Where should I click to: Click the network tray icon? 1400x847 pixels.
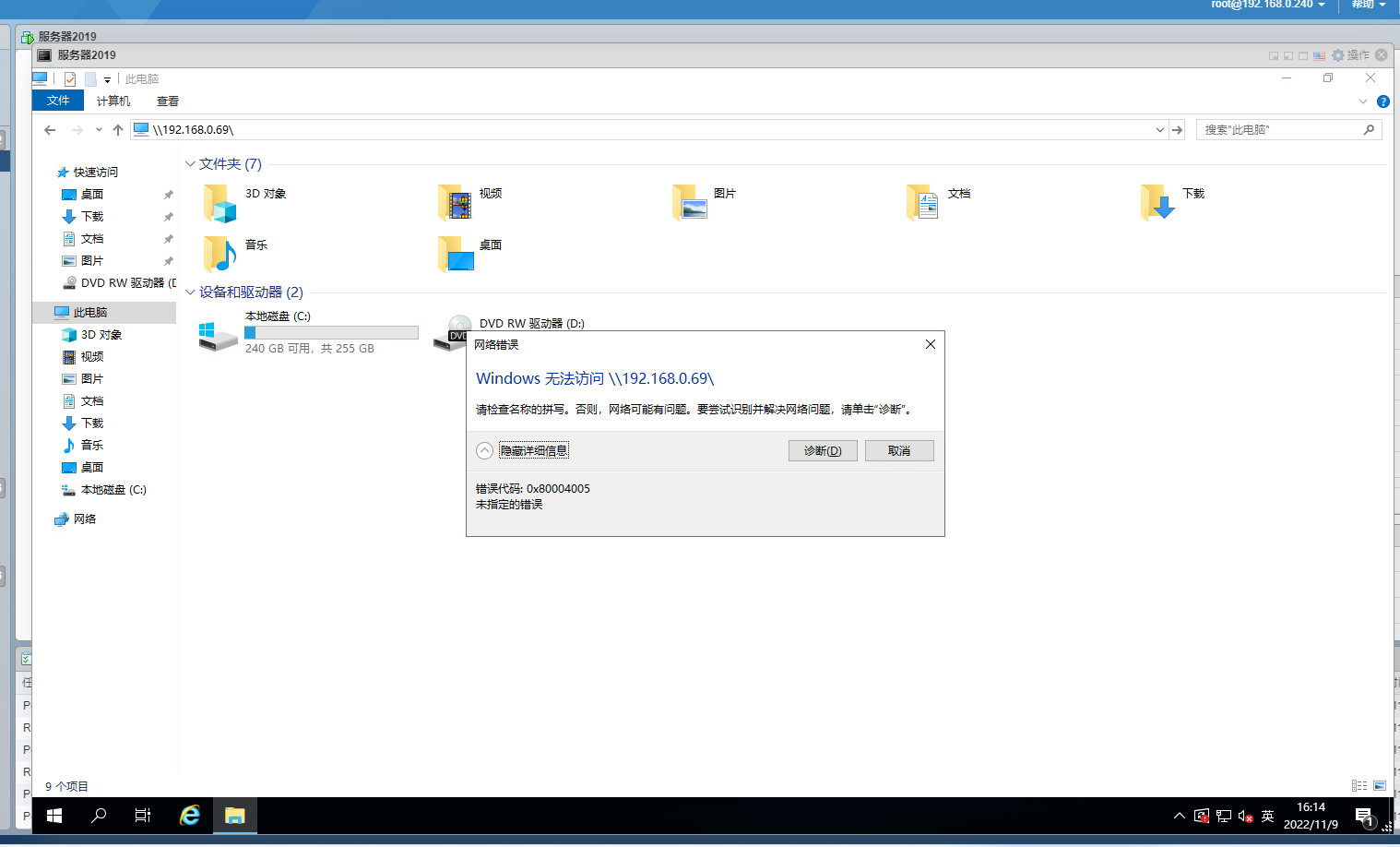(x=1224, y=816)
